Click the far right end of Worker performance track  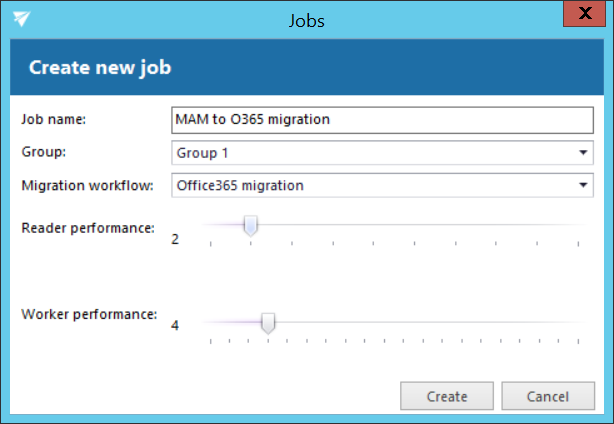point(580,322)
